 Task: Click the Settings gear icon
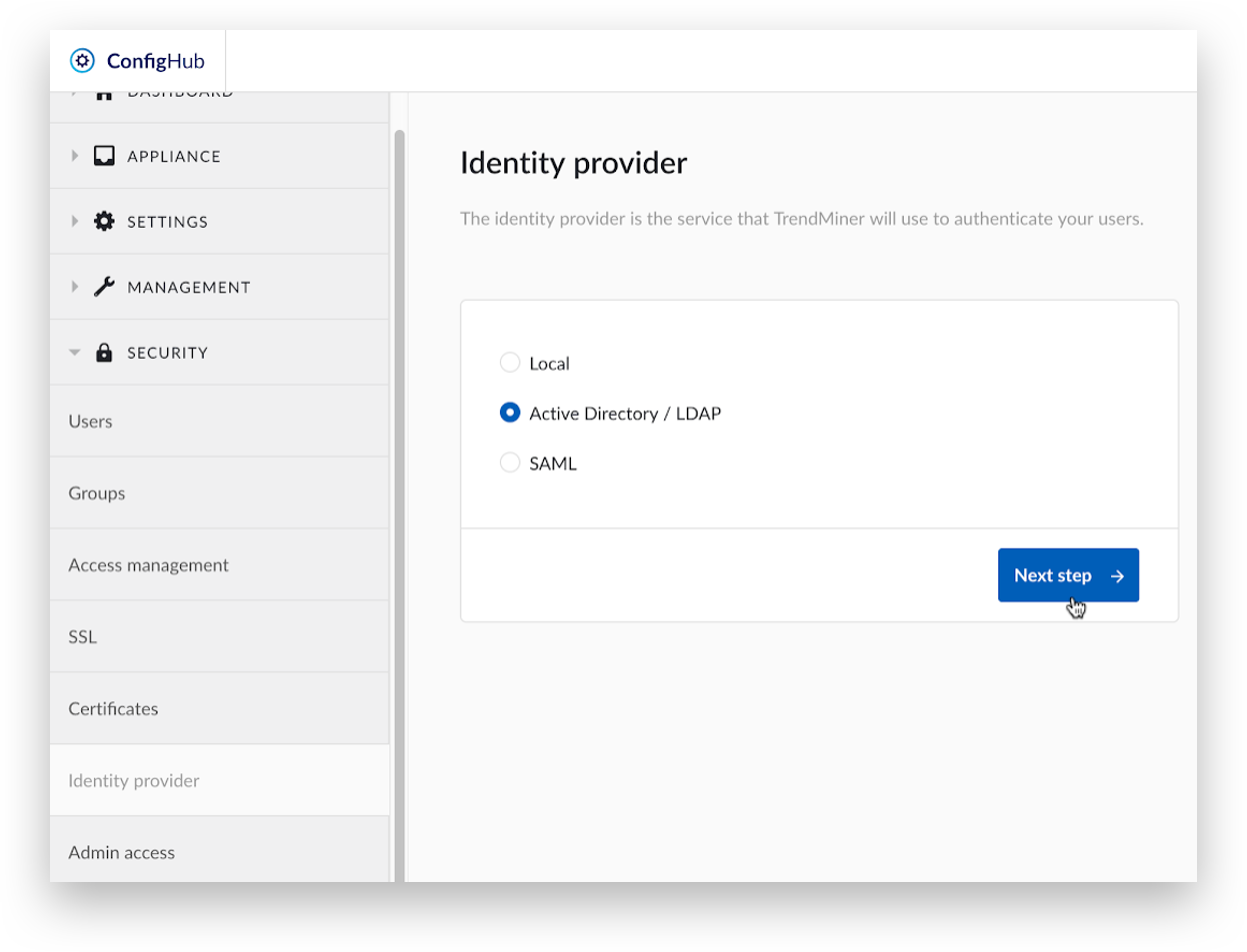pyautogui.click(x=104, y=221)
